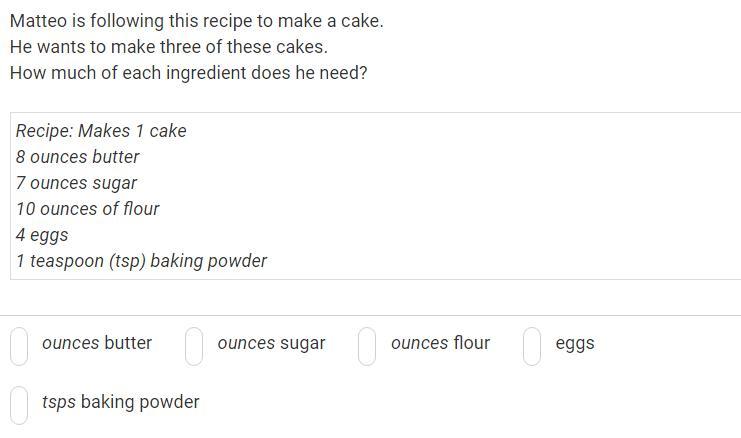Click the question "How much of each ingredient"
This screenshot has width=741, height=438.
coord(189,73)
